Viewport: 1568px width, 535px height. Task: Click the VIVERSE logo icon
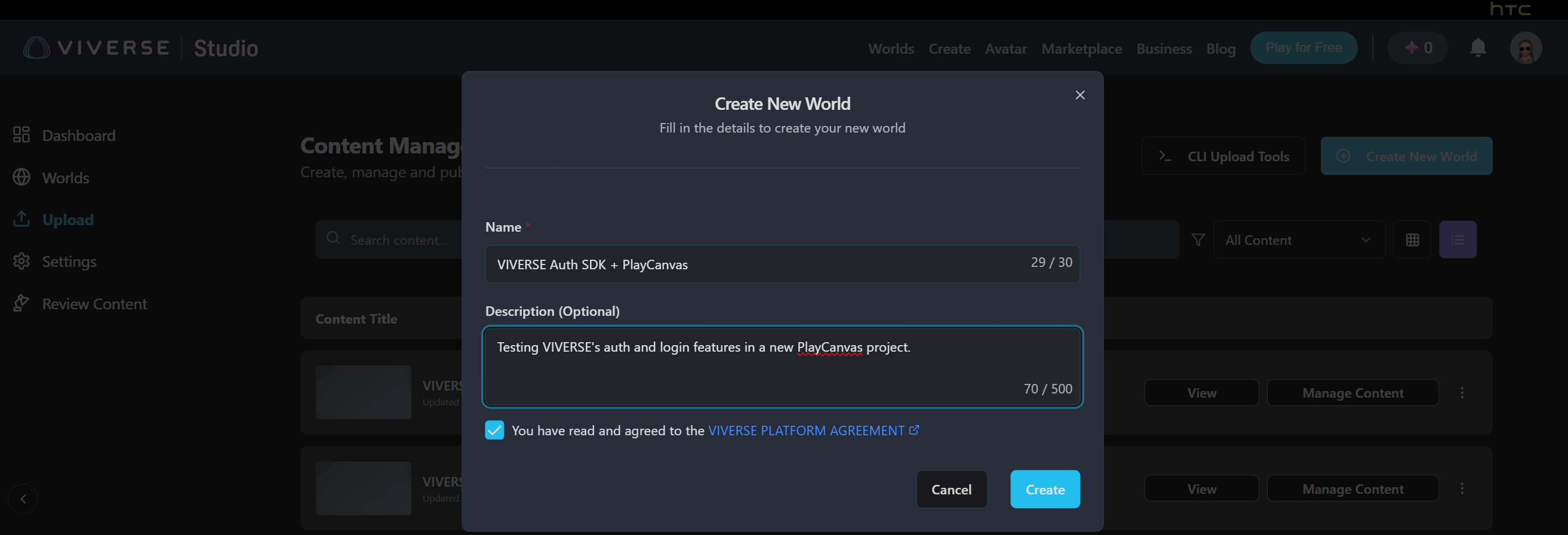pyautogui.click(x=36, y=48)
